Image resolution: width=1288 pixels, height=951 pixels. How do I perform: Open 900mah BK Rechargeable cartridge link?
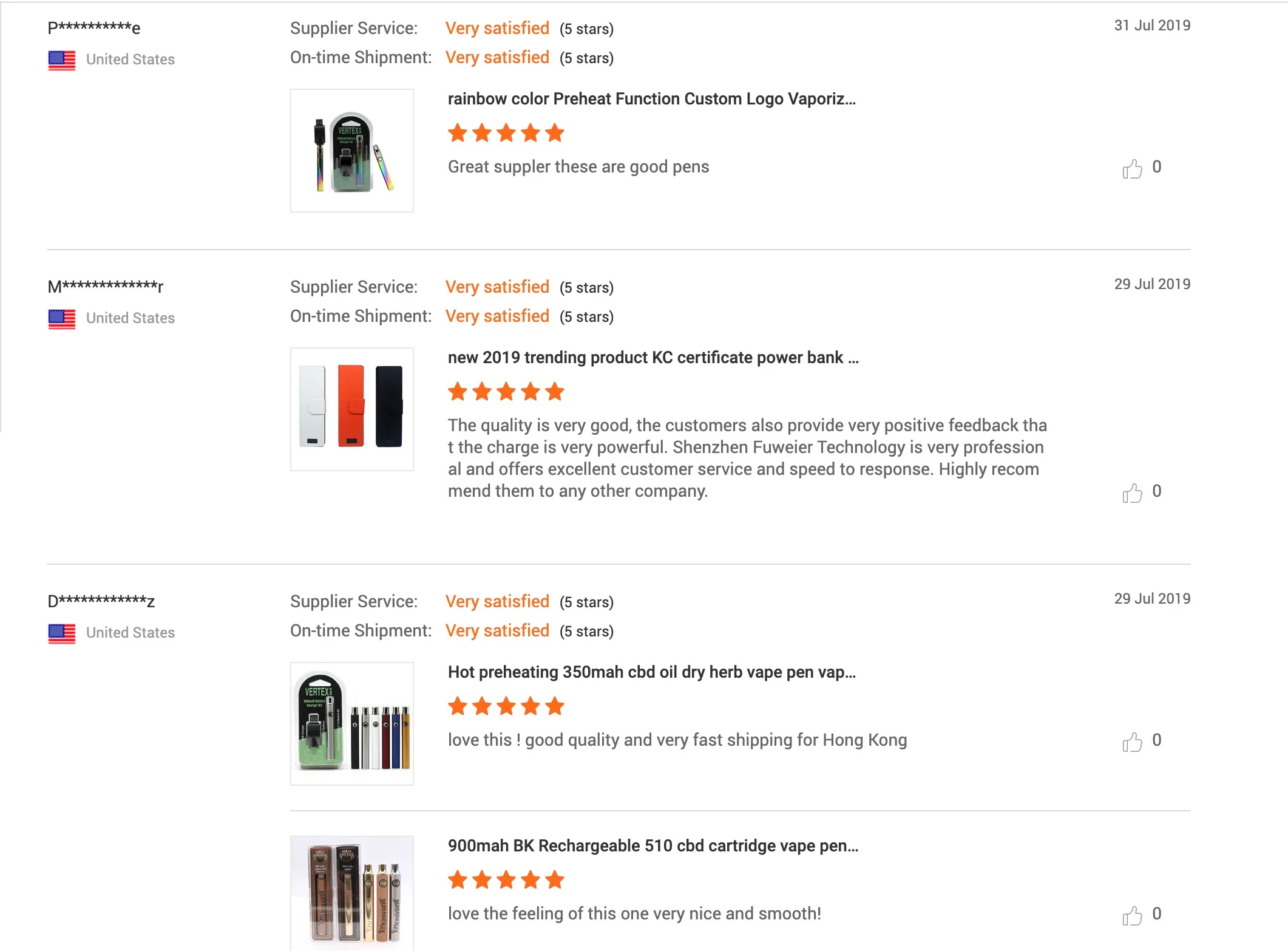(652, 846)
